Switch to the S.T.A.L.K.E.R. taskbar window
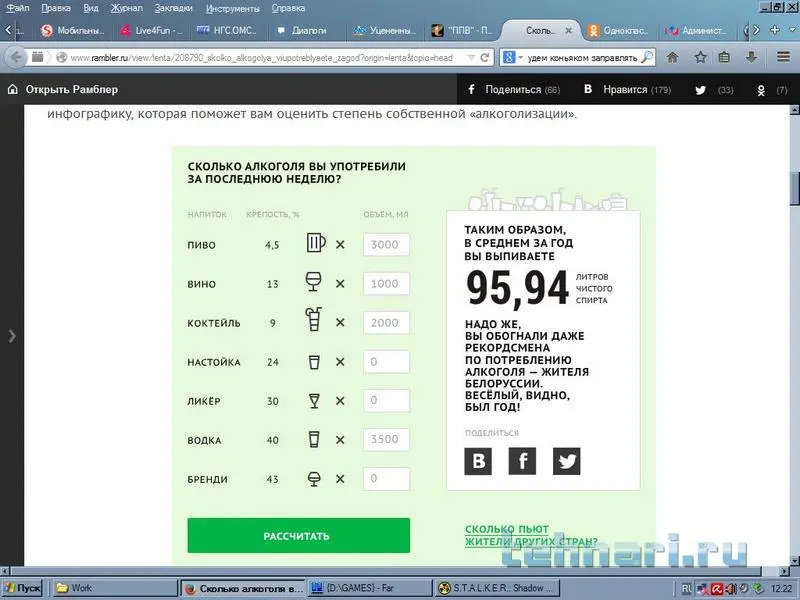The height and width of the screenshot is (600, 800). pyautogui.click(x=497, y=588)
